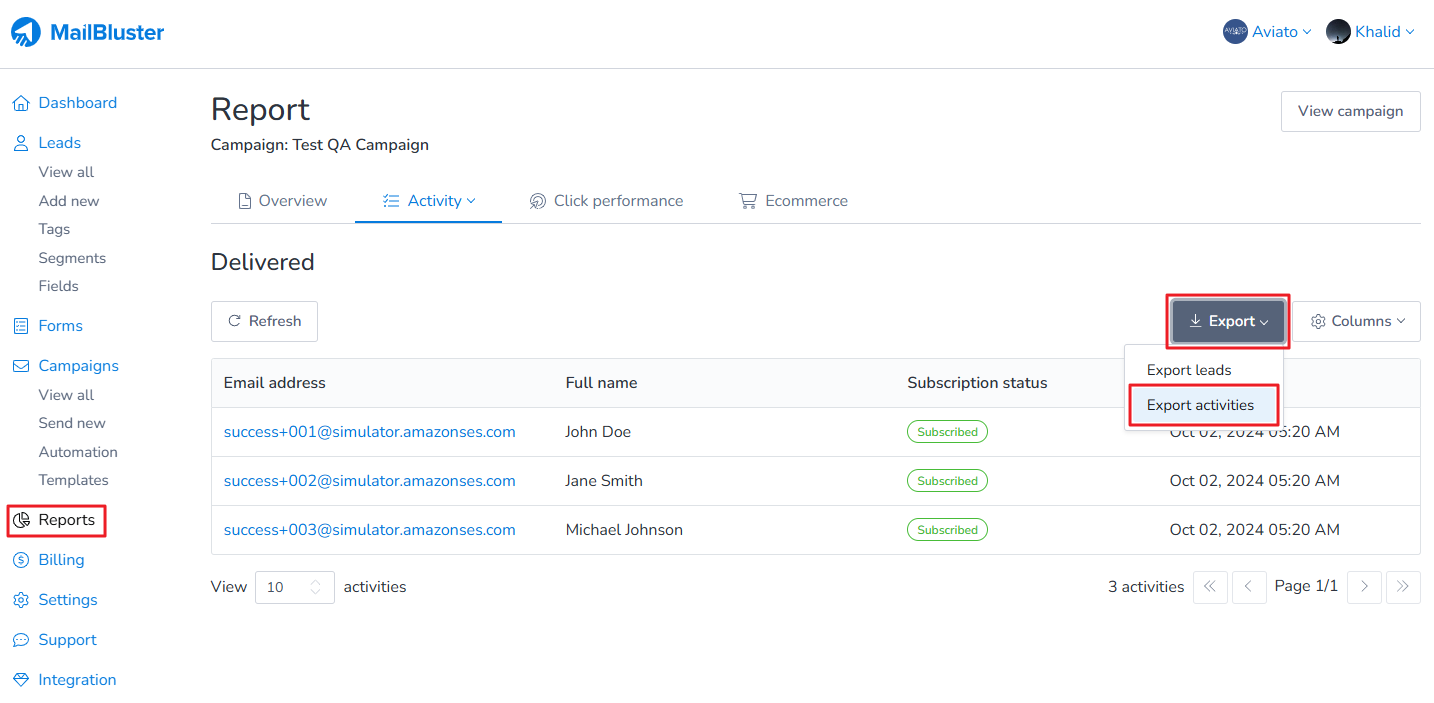This screenshot has height=703, width=1434.
Task: Click the Forms icon in sidebar
Action: [x=20, y=326]
